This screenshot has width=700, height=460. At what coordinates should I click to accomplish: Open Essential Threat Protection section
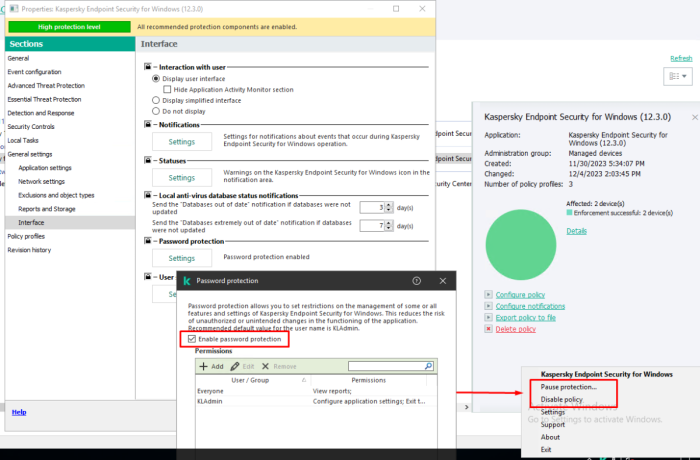[x=45, y=99]
